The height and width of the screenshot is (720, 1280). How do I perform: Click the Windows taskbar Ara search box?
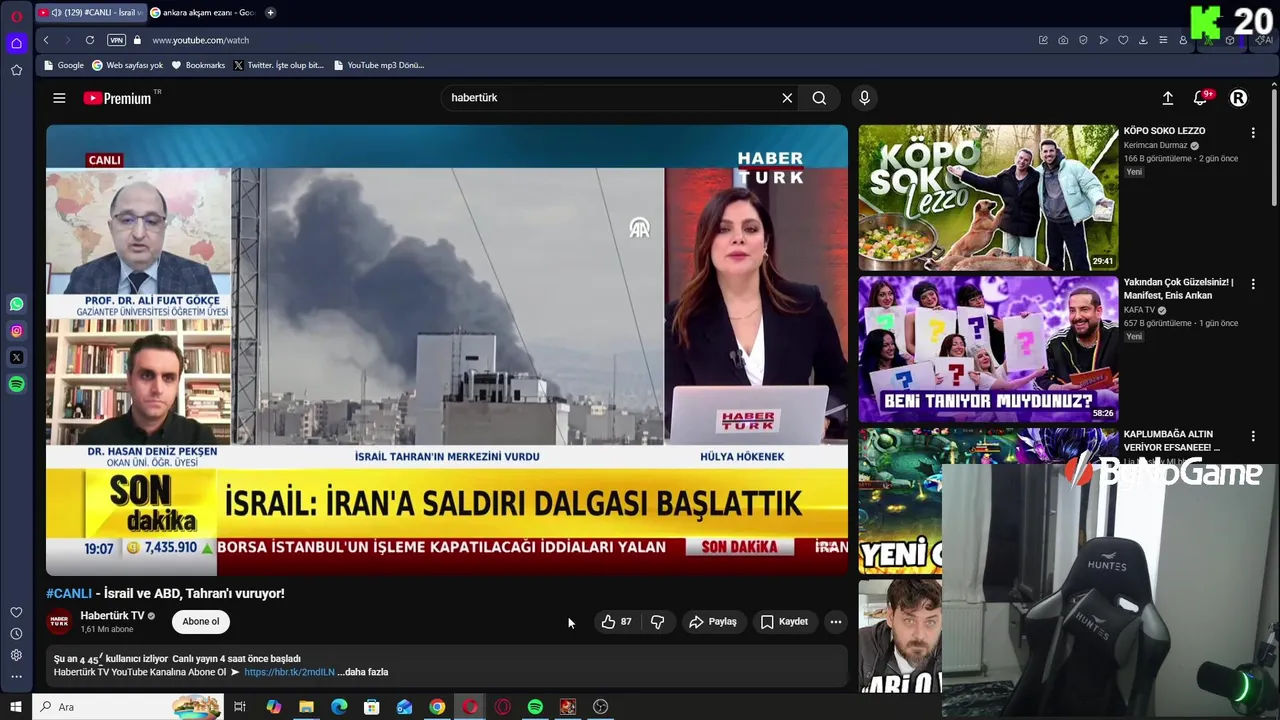(x=128, y=707)
